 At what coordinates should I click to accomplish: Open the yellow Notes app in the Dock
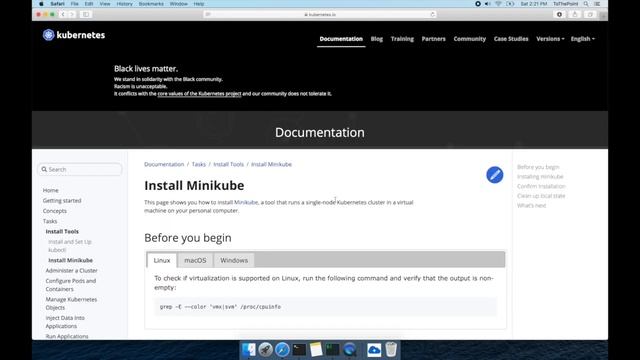coord(316,350)
